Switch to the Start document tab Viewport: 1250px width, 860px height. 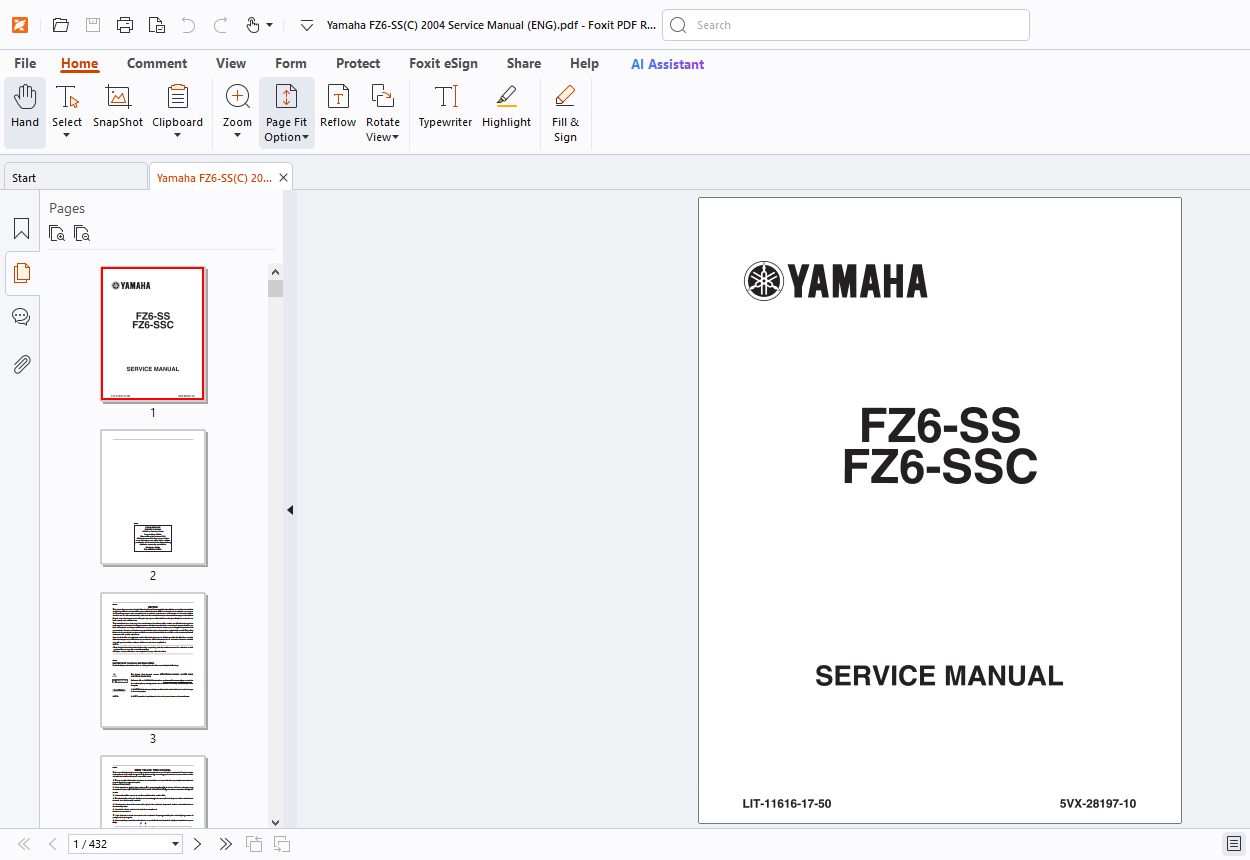pyautogui.click(x=75, y=178)
